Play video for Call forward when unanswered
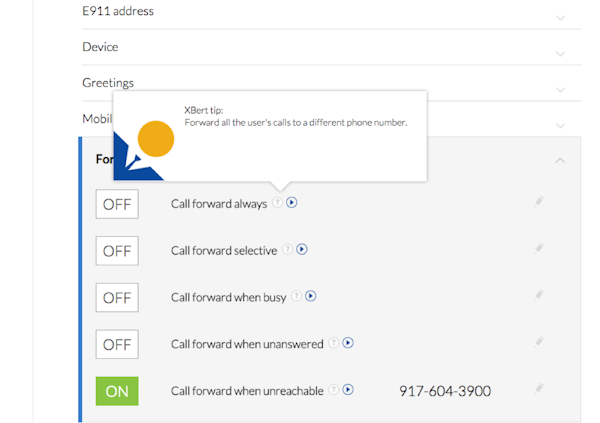Screen dimensions: 600x423 pyautogui.click(x=348, y=343)
